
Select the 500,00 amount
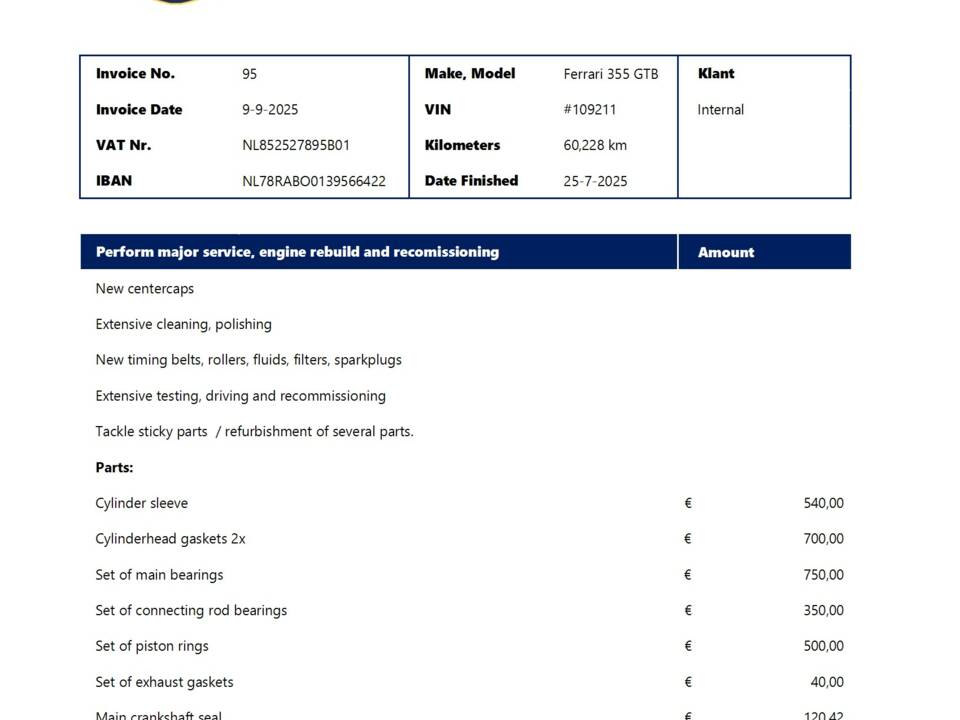(x=823, y=646)
